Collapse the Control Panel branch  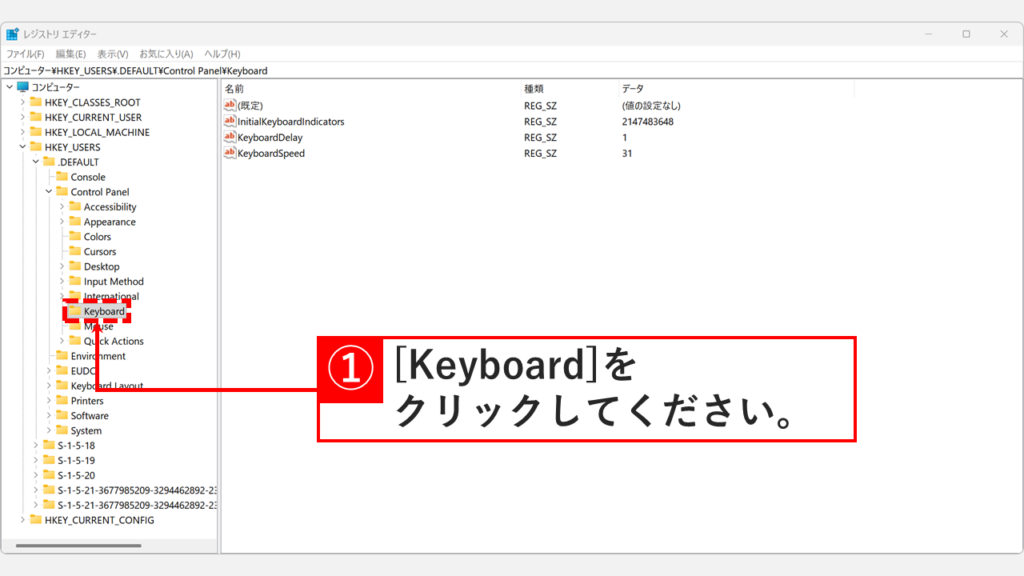48,191
